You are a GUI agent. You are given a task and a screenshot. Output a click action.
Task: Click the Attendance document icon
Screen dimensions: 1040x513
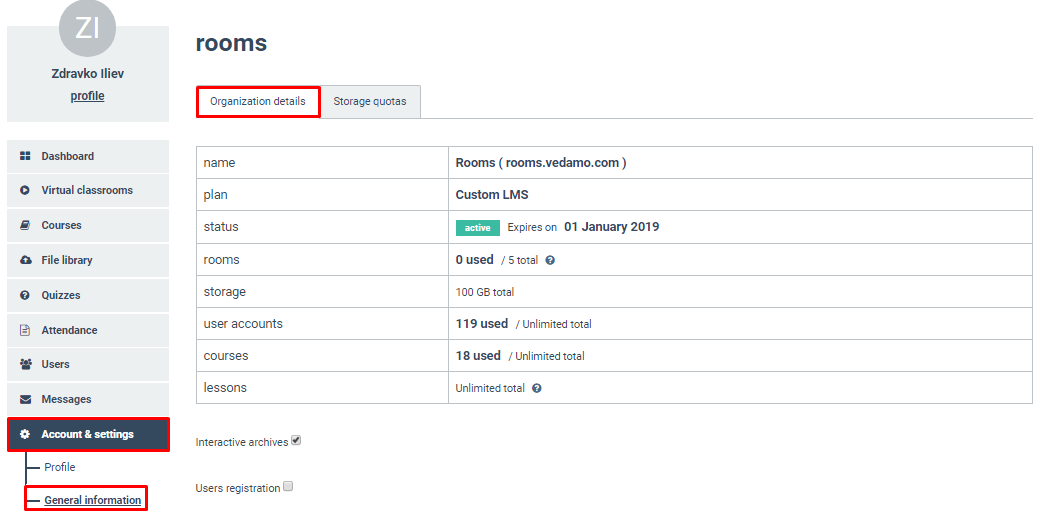25,330
